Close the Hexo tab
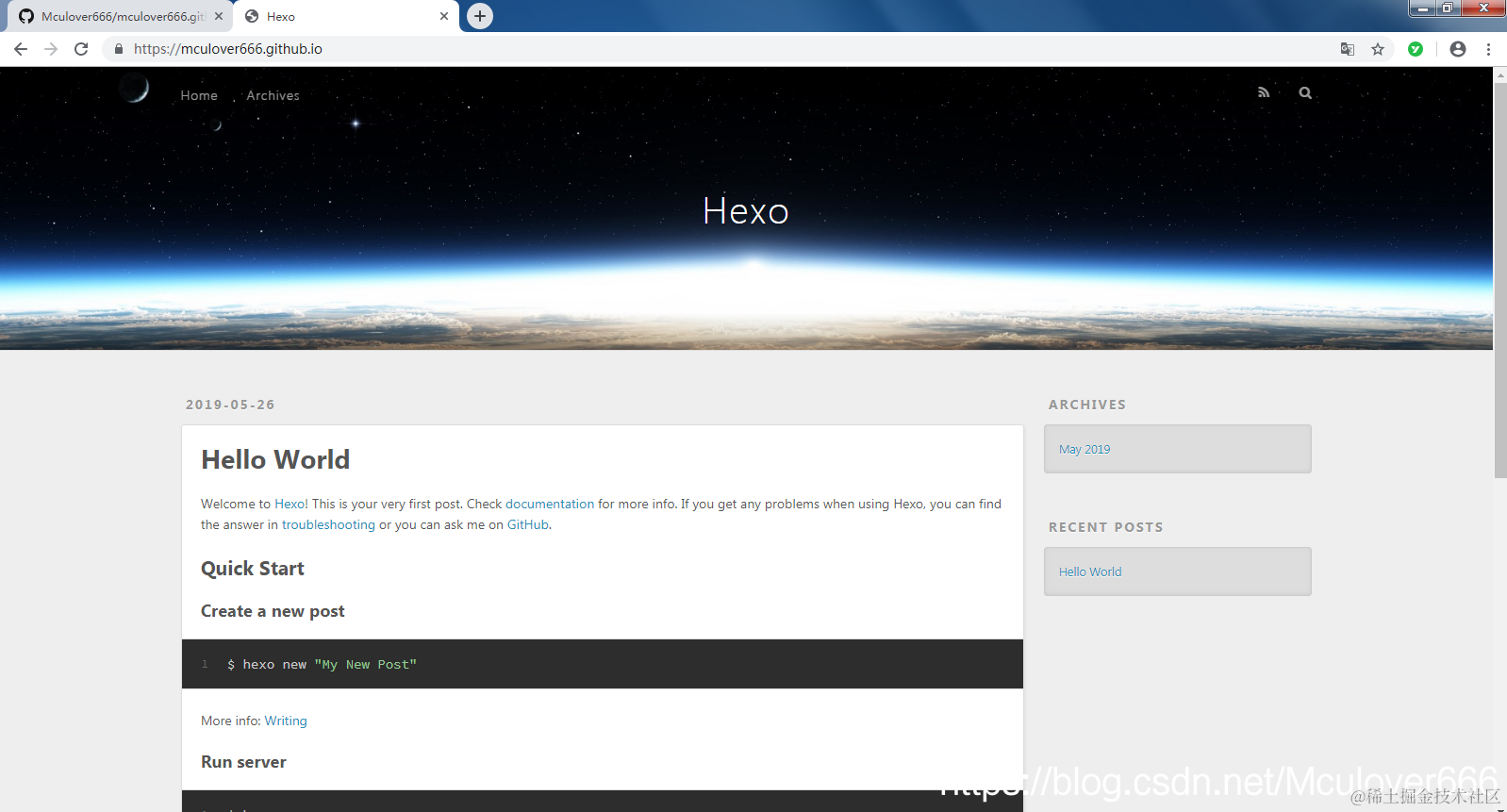 (444, 16)
